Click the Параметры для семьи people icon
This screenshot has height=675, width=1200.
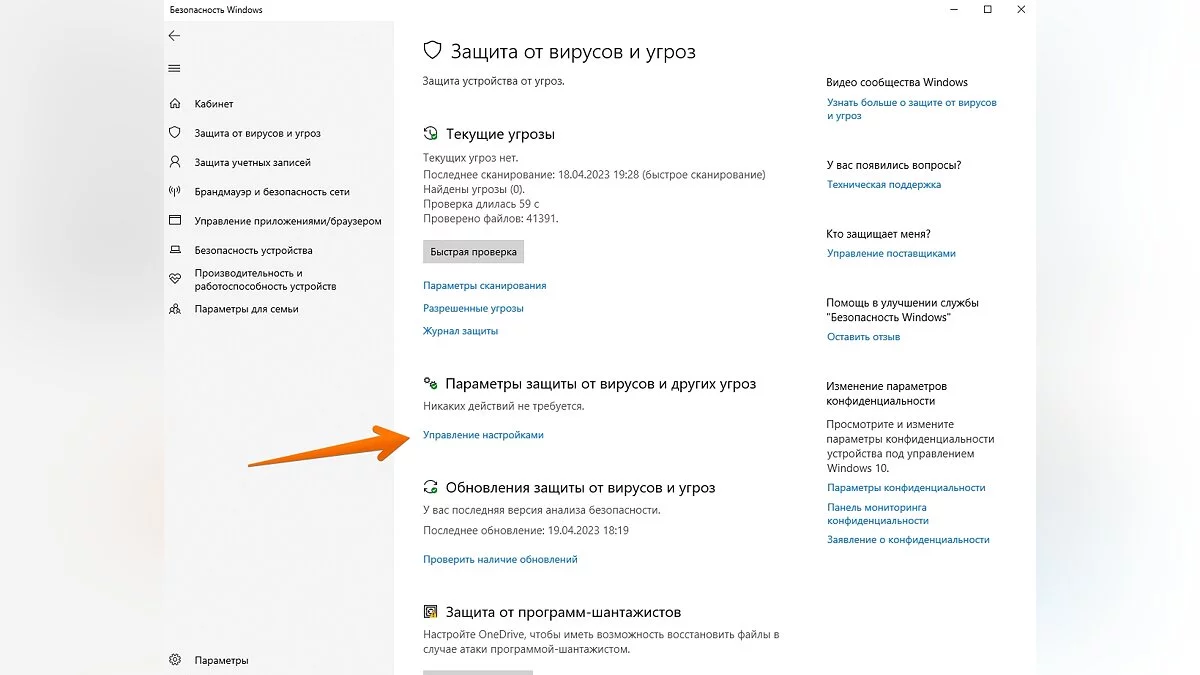point(175,309)
